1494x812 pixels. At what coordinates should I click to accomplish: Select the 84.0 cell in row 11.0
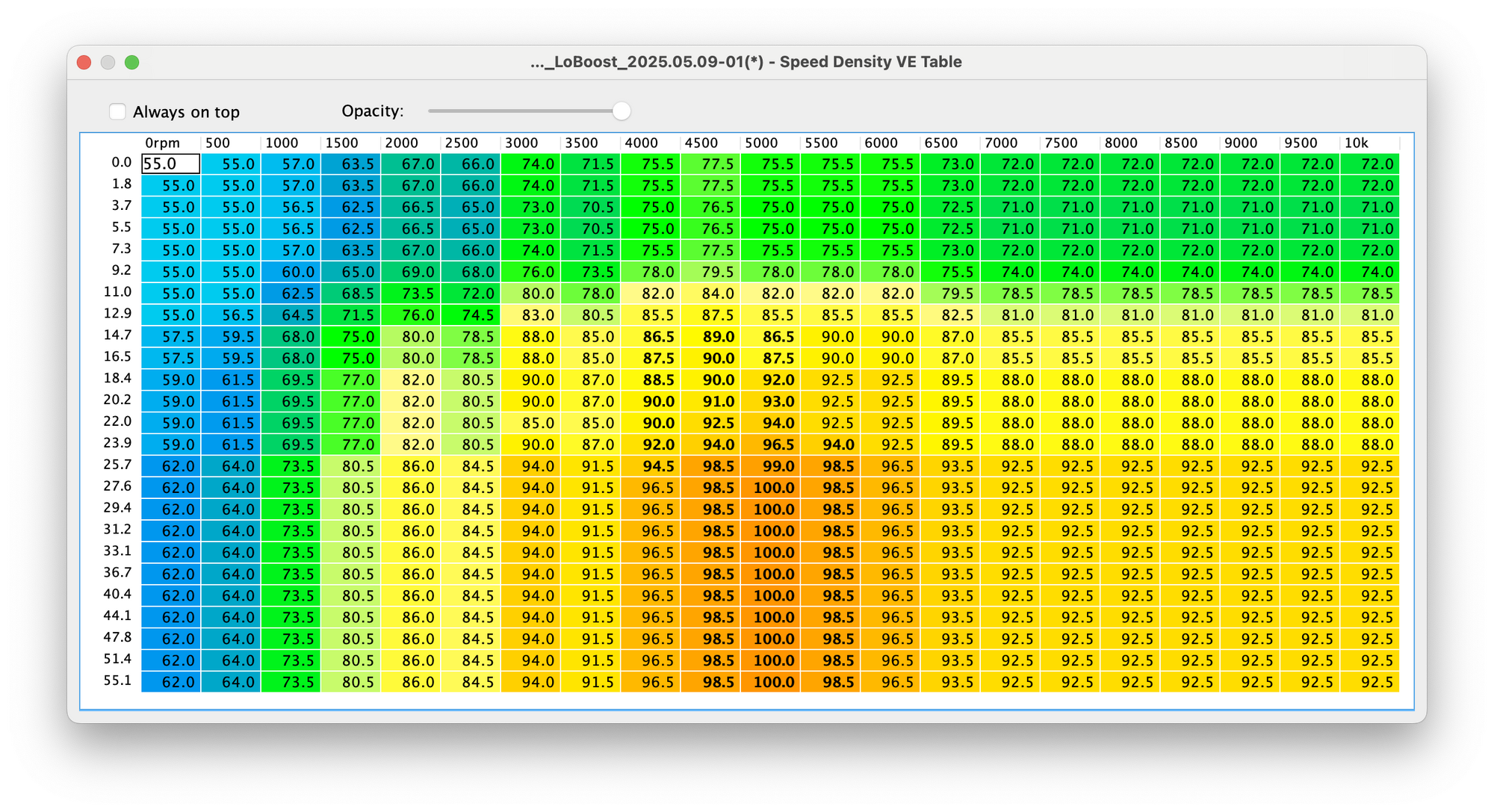click(x=710, y=294)
